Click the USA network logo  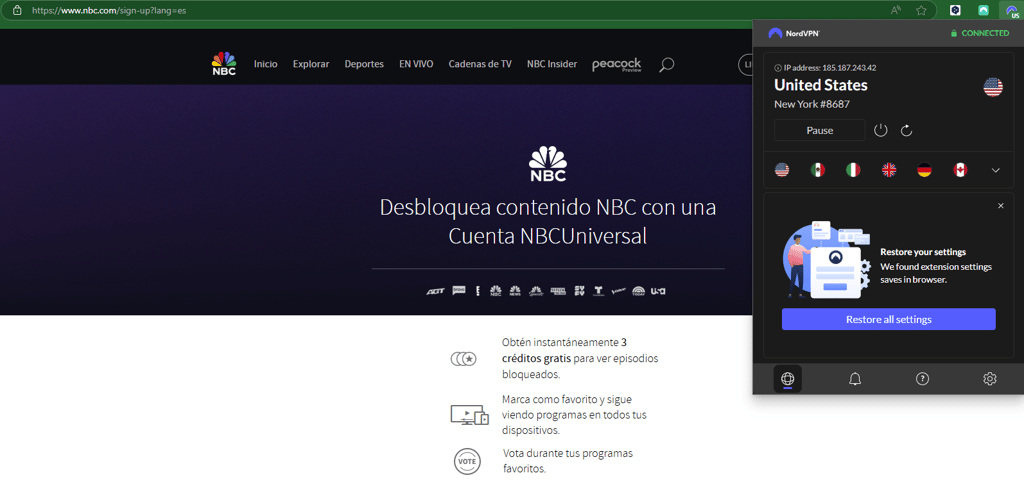point(658,291)
